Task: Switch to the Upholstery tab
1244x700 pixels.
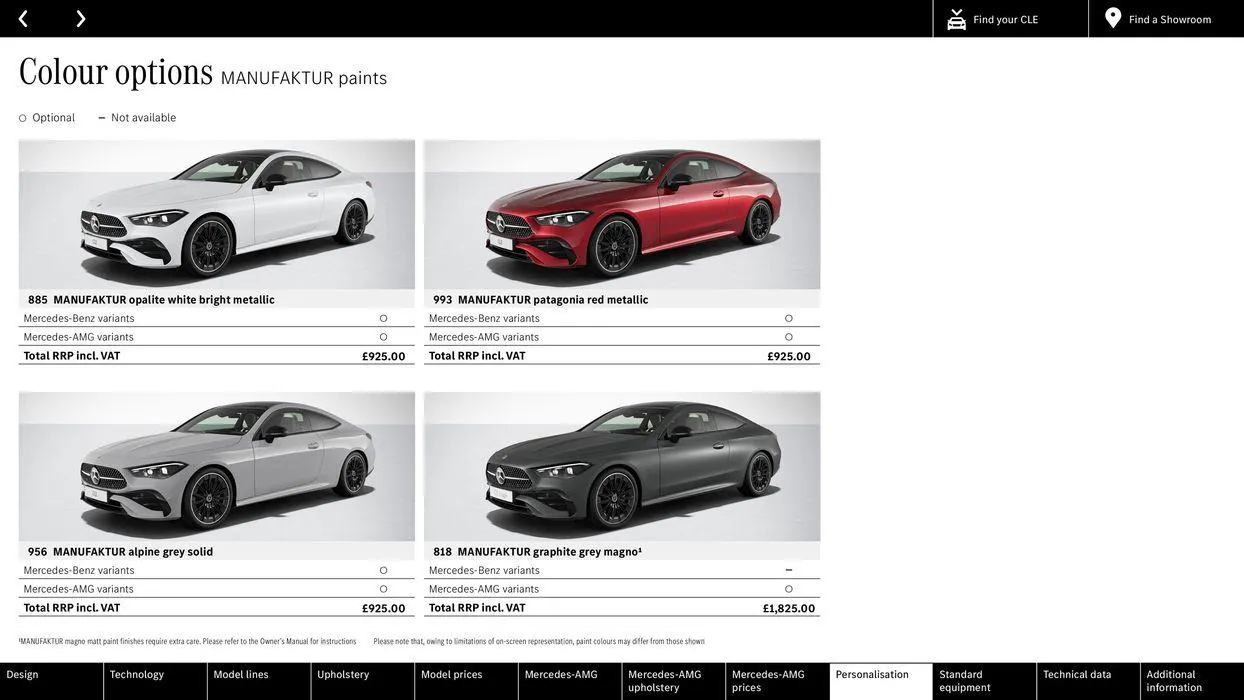Action: coord(343,675)
